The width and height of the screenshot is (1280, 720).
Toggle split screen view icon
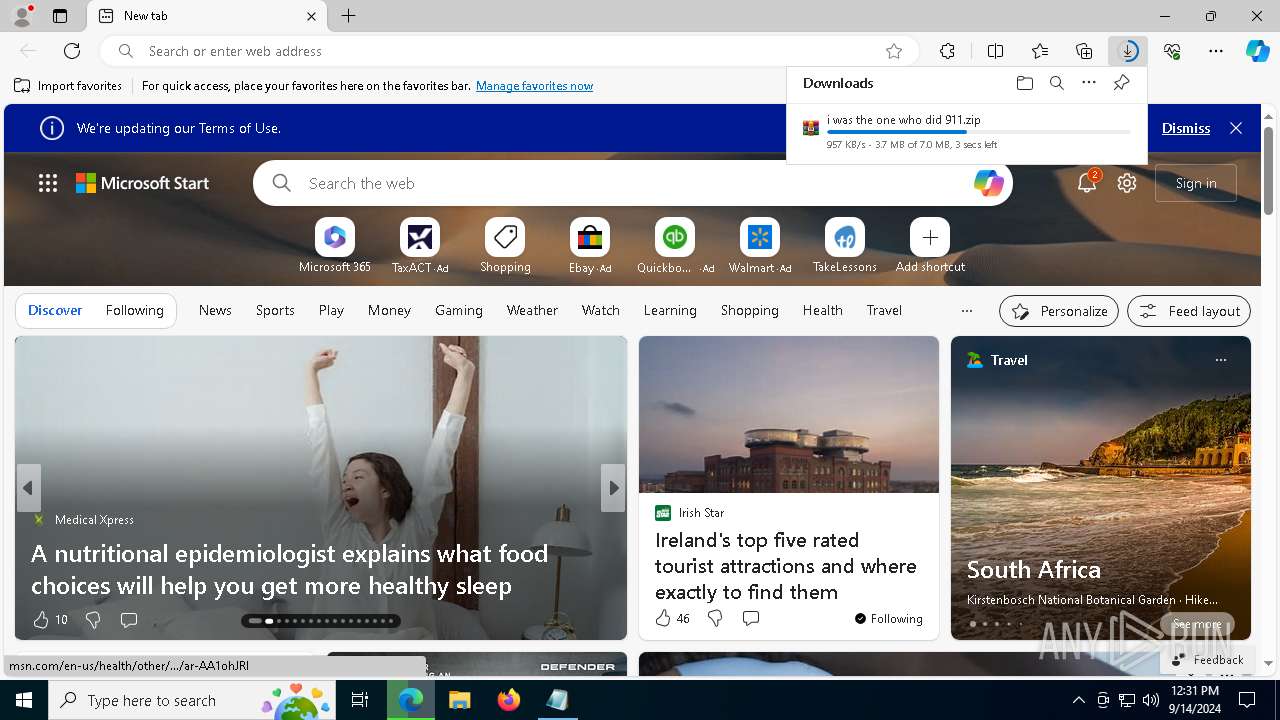(x=995, y=51)
